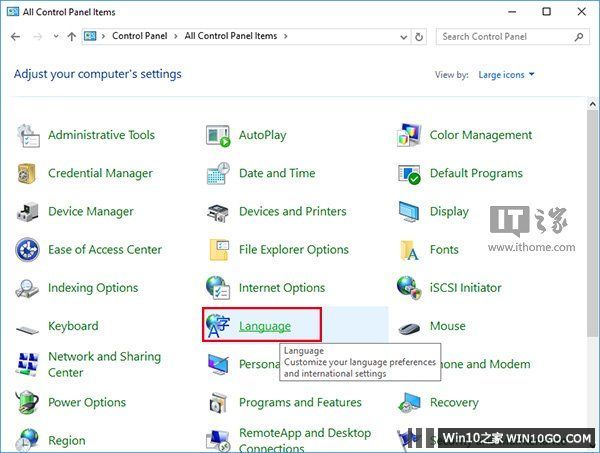Open the iSCSI Initiator icon
Screen dimensions: 600x453
coord(409,288)
